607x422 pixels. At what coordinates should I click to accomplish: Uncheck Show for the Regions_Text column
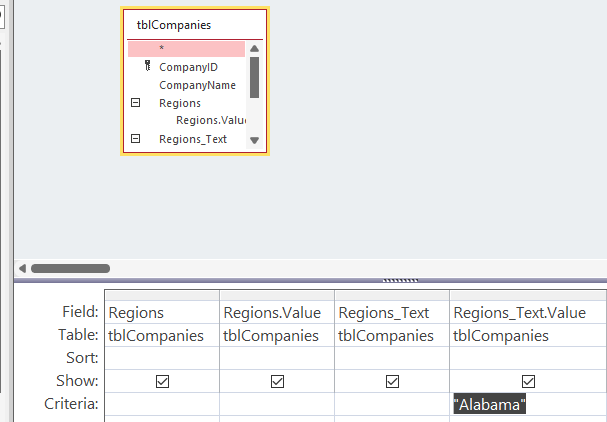coord(392,381)
